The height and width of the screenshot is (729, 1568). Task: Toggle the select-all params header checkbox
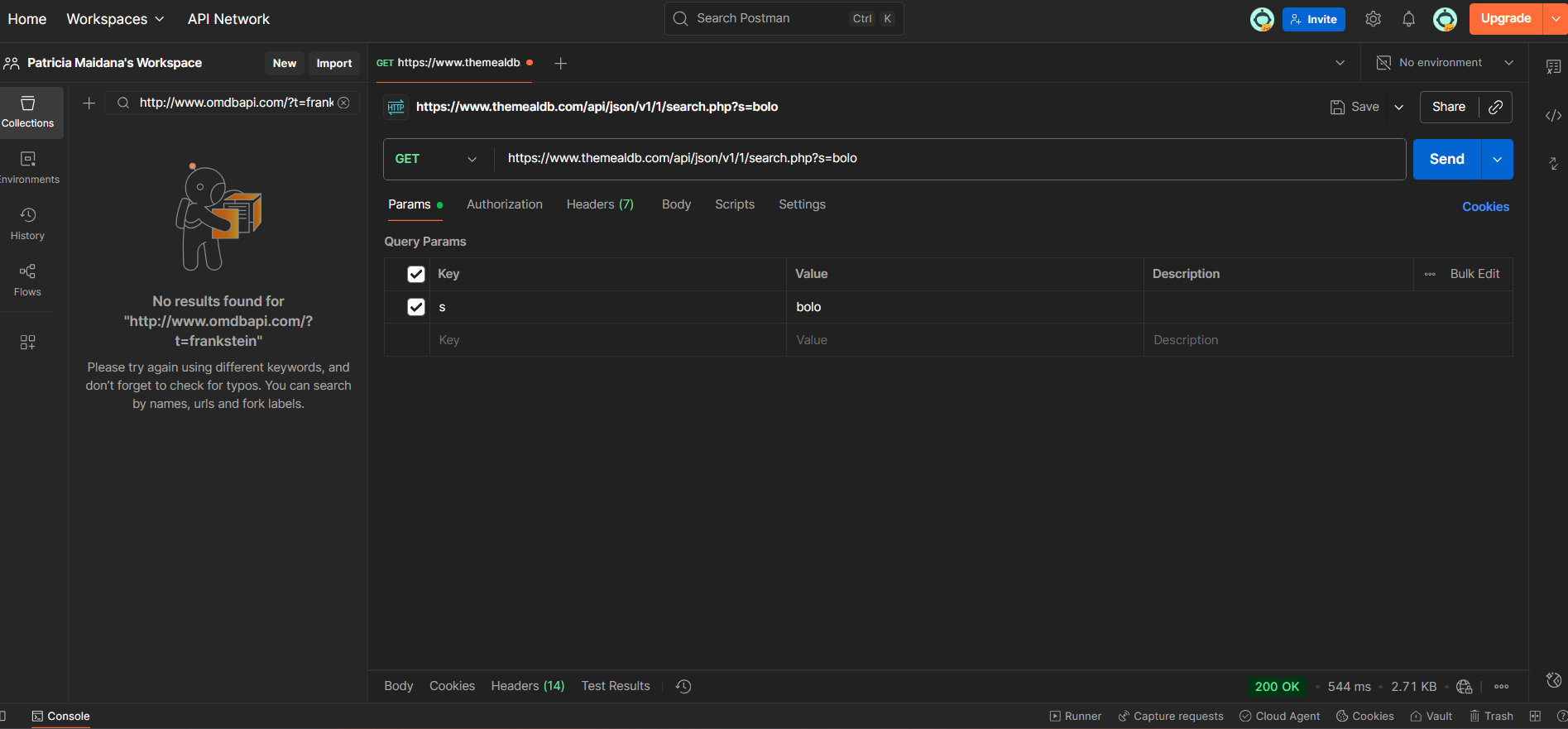coord(416,274)
